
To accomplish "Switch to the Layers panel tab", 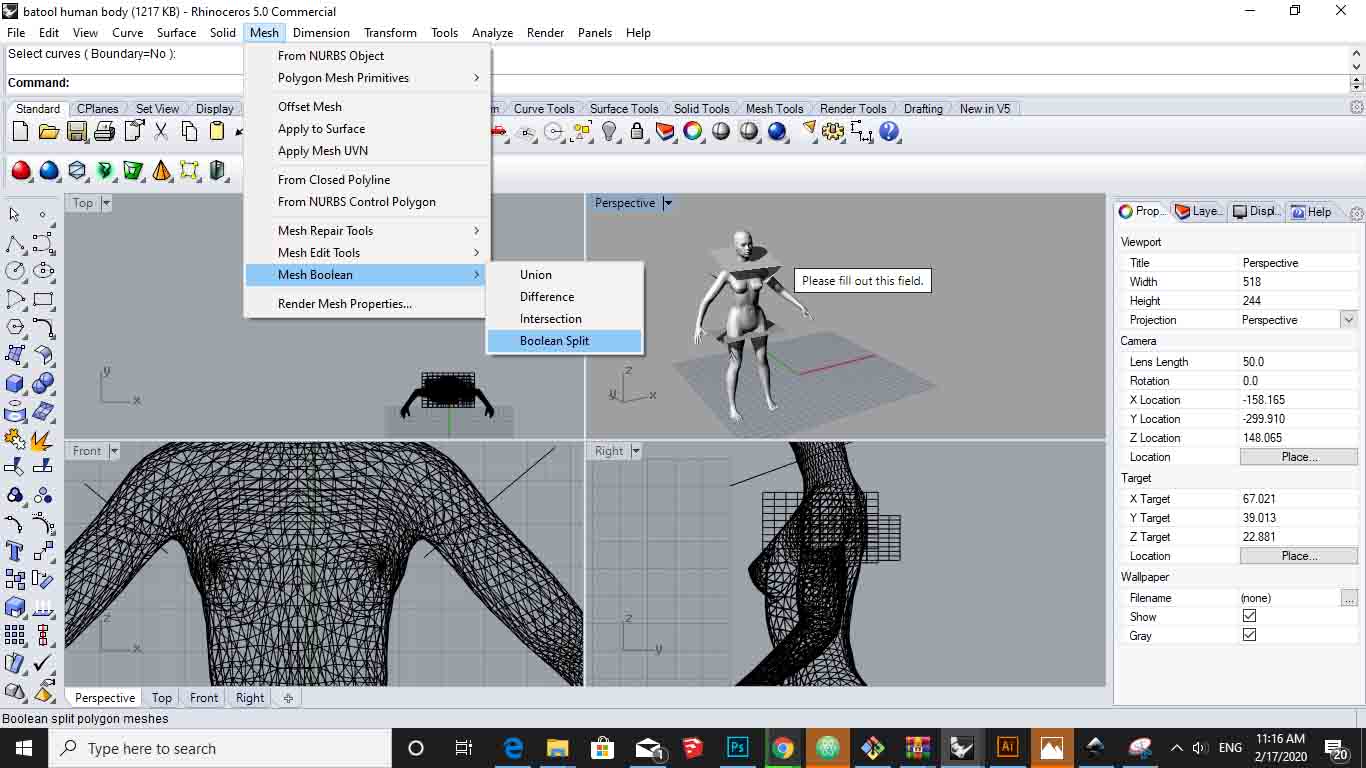I will click(1198, 212).
